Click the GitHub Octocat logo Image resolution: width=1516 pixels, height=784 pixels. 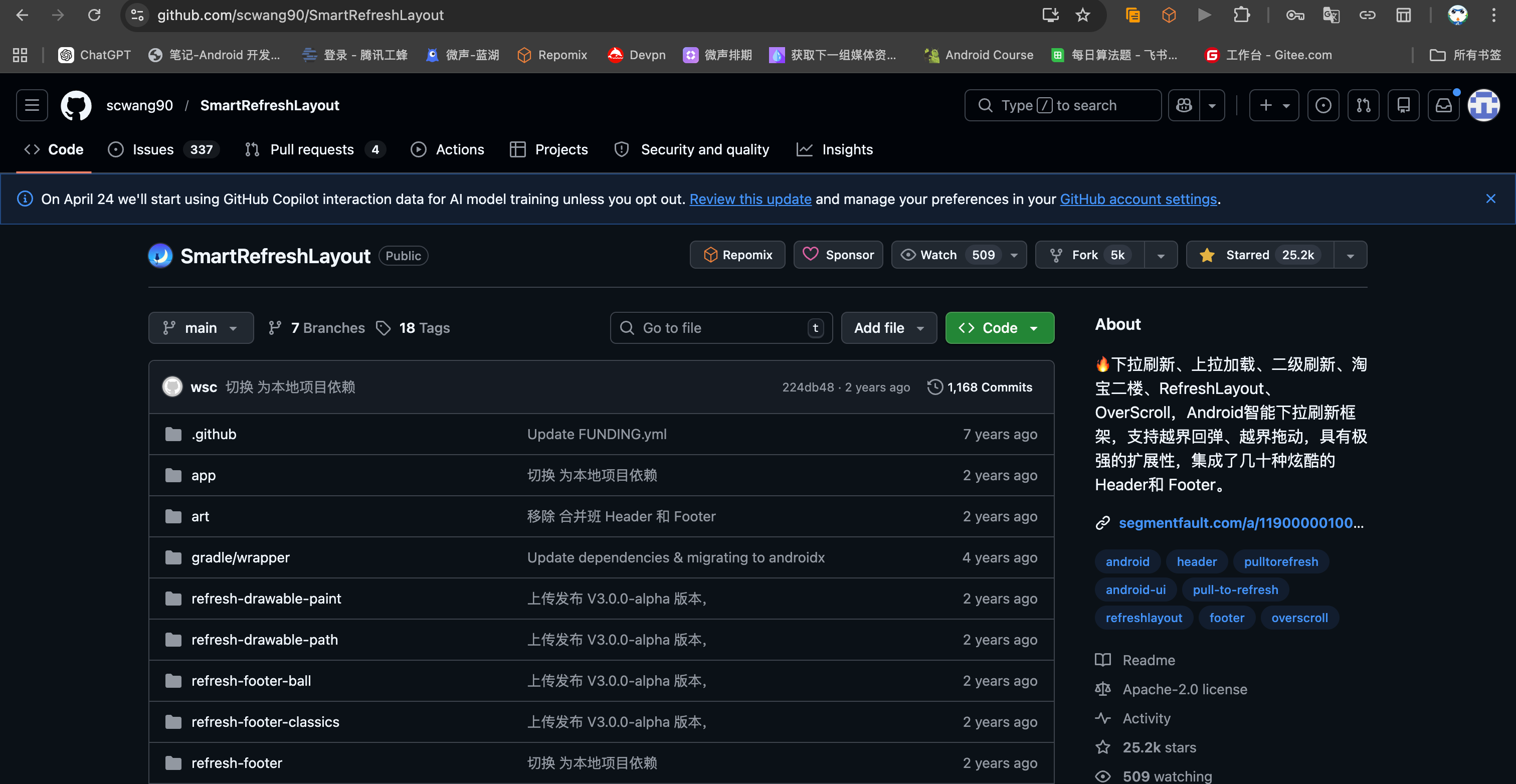tap(77, 105)
